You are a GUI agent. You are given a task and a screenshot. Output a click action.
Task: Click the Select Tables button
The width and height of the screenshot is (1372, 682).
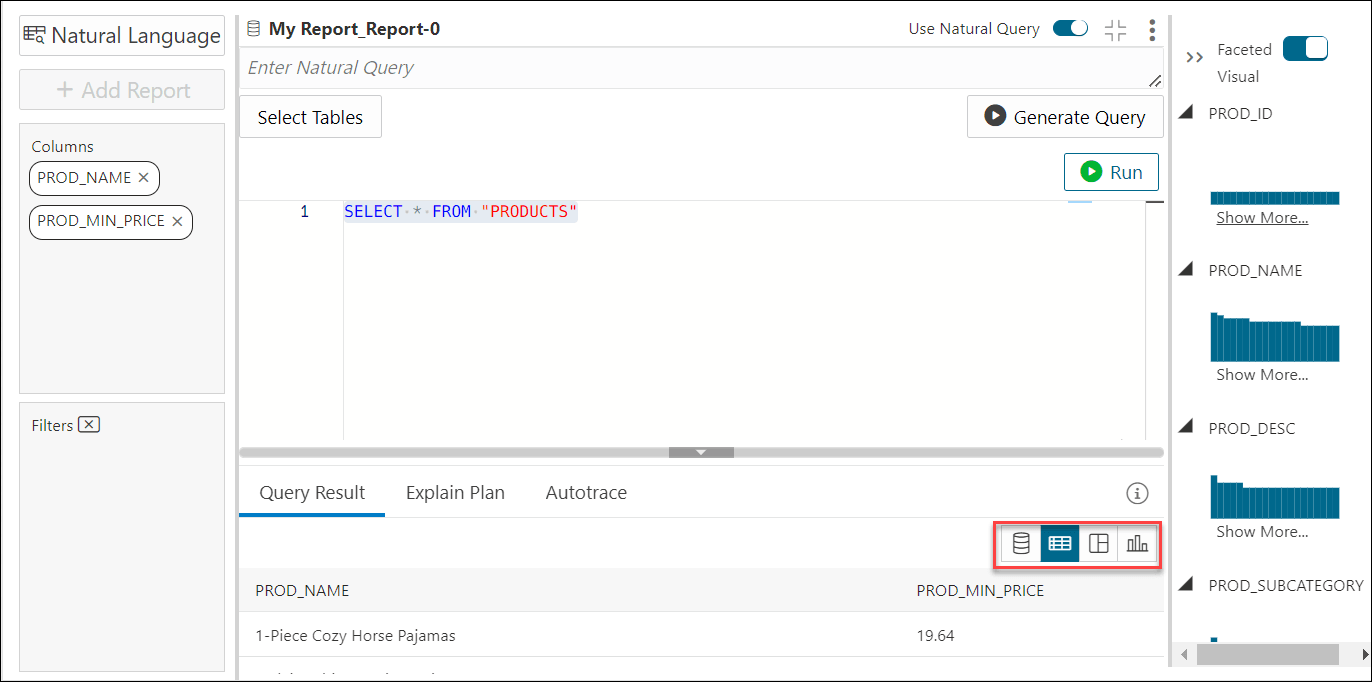310,118
